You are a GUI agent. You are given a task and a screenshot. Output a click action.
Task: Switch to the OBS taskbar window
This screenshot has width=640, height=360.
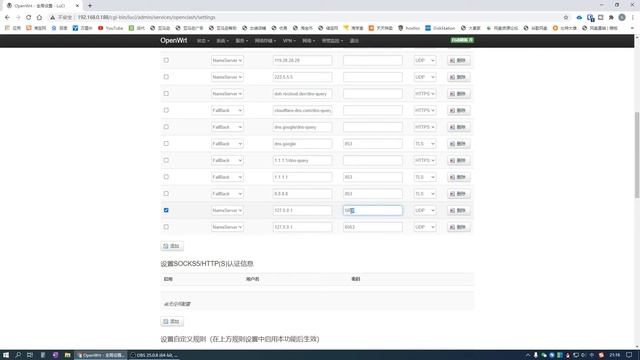pos(154,355)
